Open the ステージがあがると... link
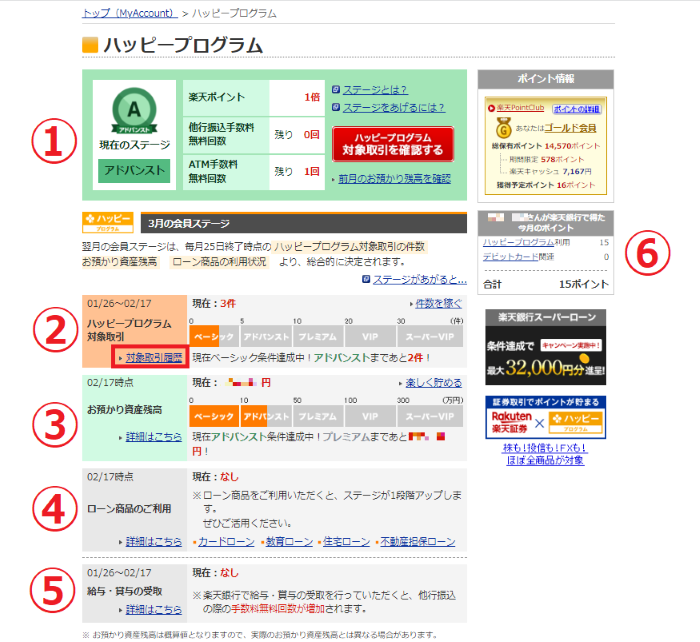 coord(420,280)
